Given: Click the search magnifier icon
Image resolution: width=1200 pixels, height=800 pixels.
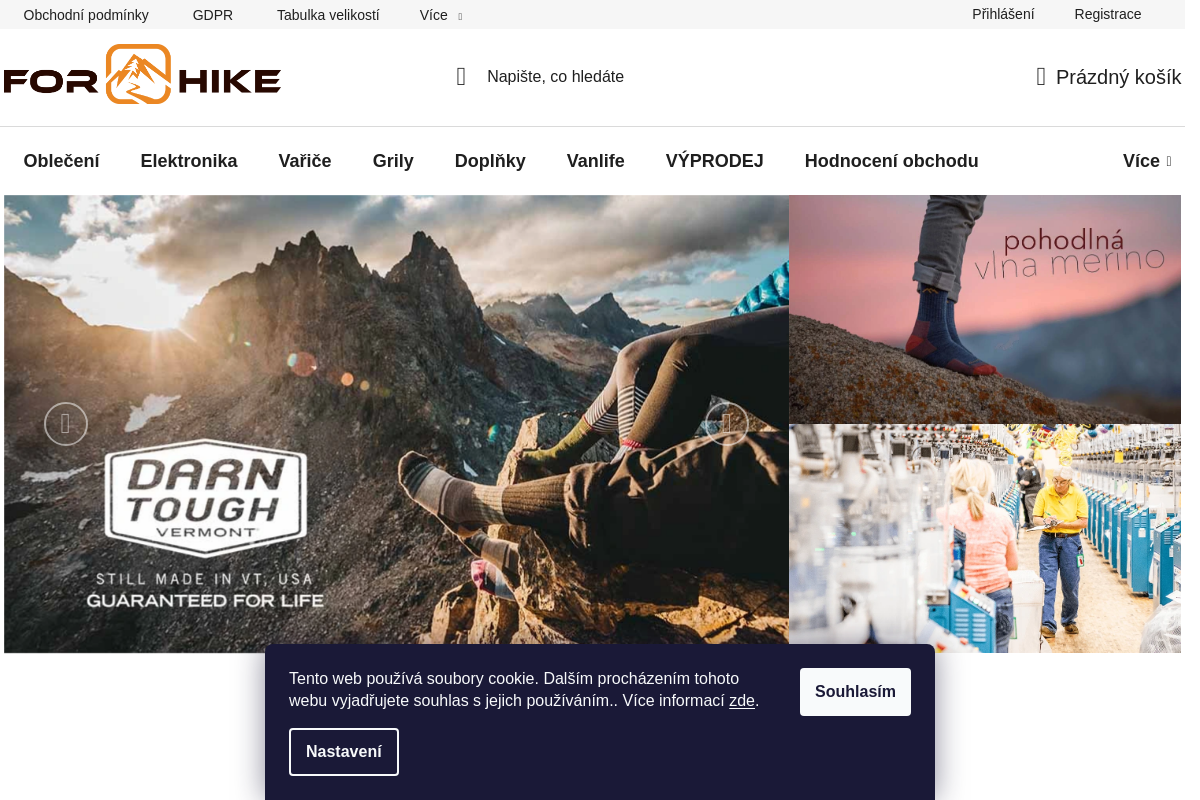Looking at the screenshot, I should [x=461, y=77].
